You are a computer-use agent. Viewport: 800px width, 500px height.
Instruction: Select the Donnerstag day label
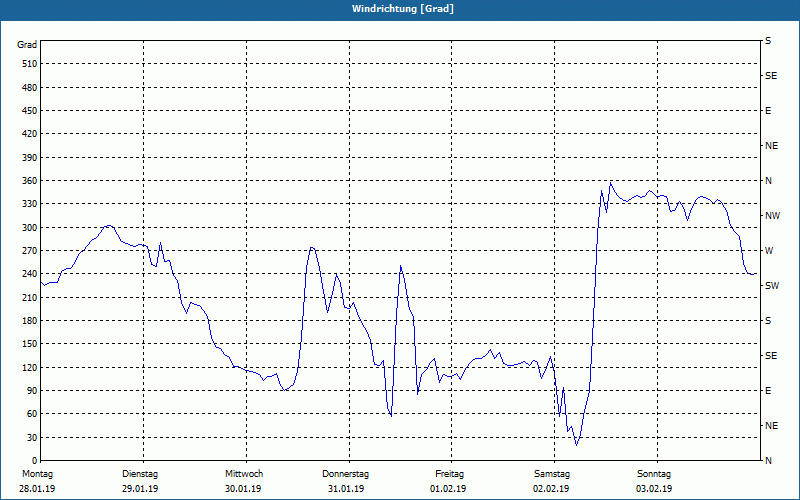tap(345, 474)
